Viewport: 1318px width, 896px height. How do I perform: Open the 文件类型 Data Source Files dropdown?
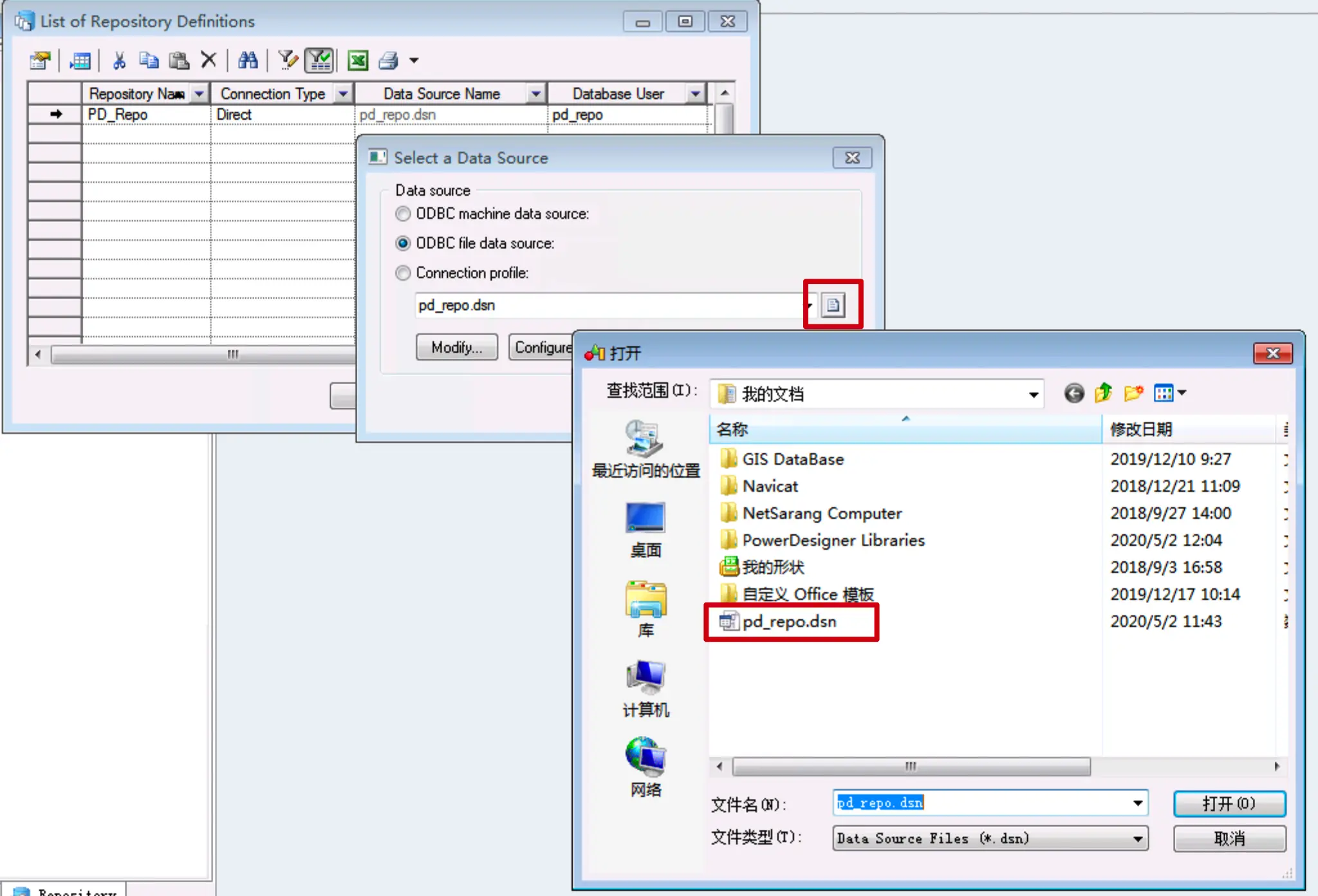[x=1137, y=839]
